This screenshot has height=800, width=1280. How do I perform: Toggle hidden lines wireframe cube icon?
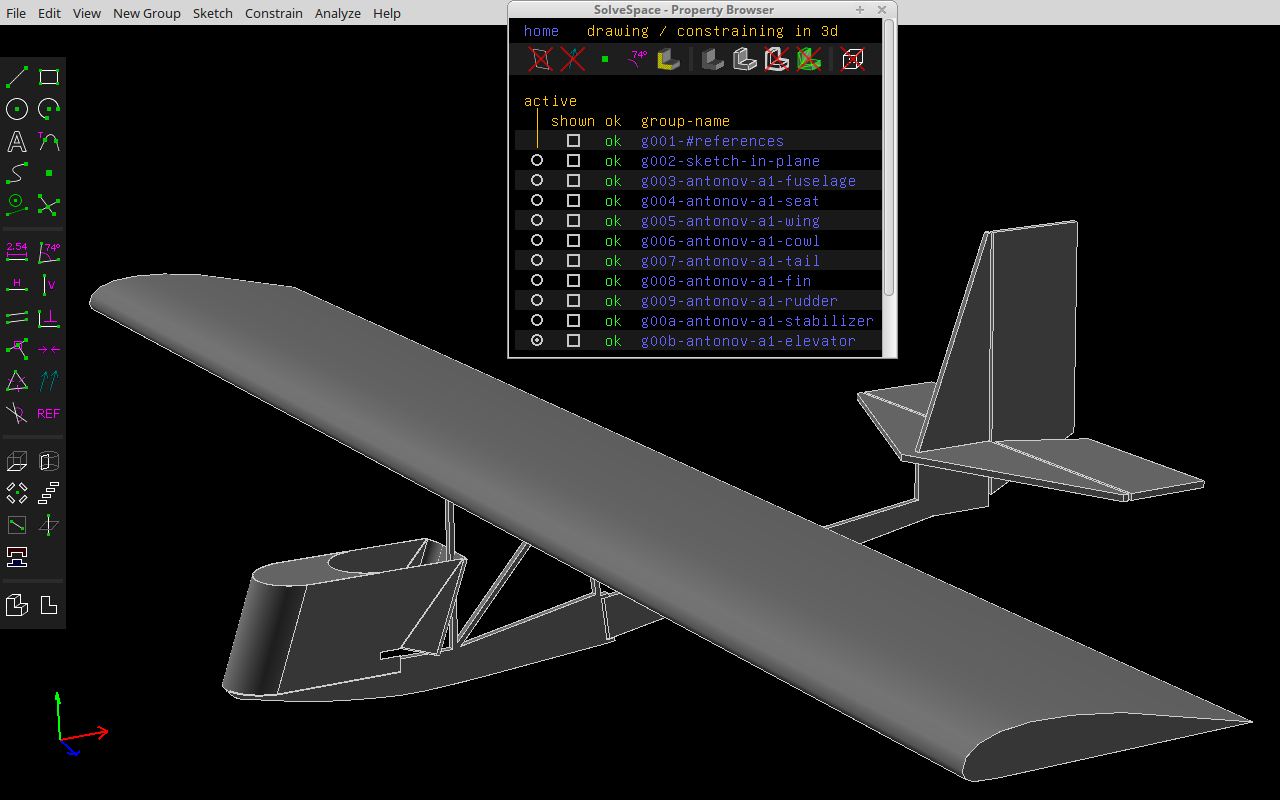tap(852, 60)
